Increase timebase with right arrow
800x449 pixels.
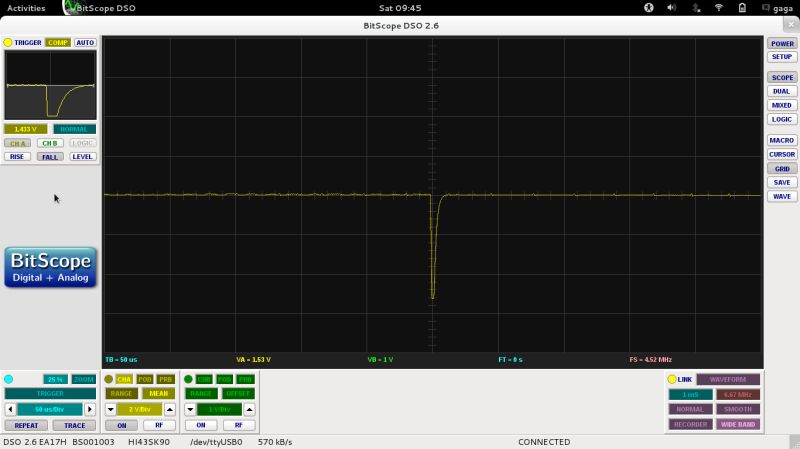pyautogui.click(x=90, y=409)
